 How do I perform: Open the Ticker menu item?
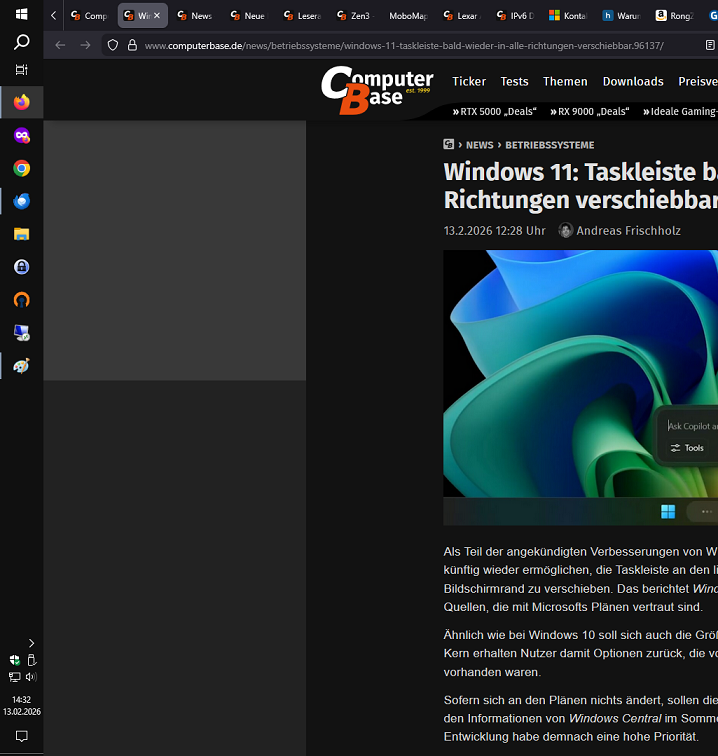click(x=469, y=81)
